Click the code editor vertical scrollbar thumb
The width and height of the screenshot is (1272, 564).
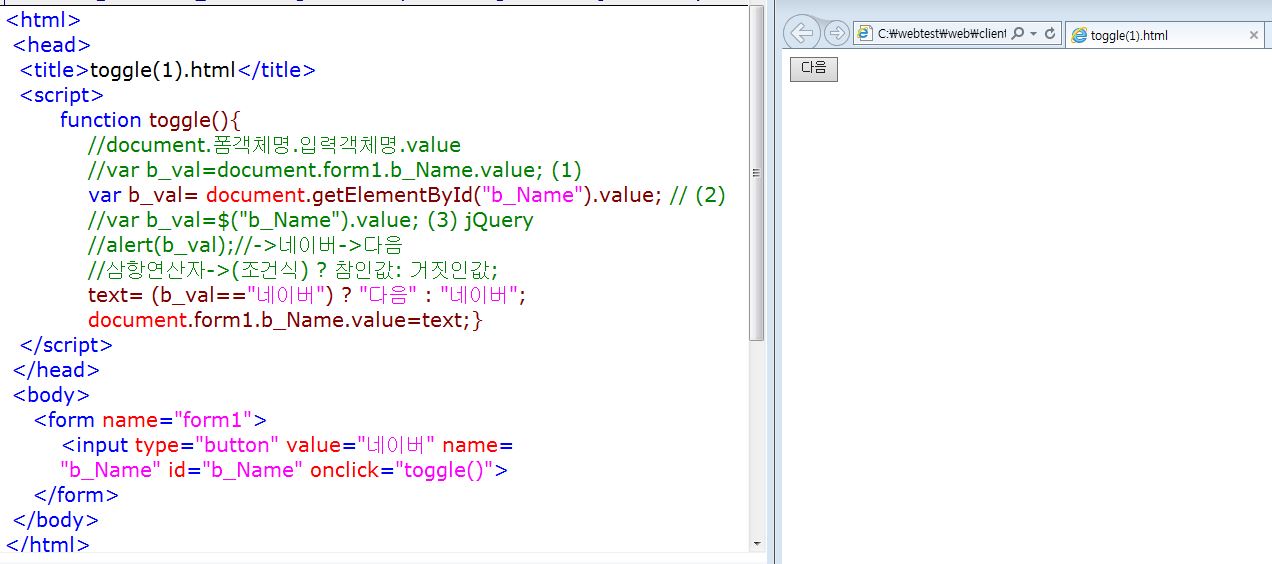(757, 175)
